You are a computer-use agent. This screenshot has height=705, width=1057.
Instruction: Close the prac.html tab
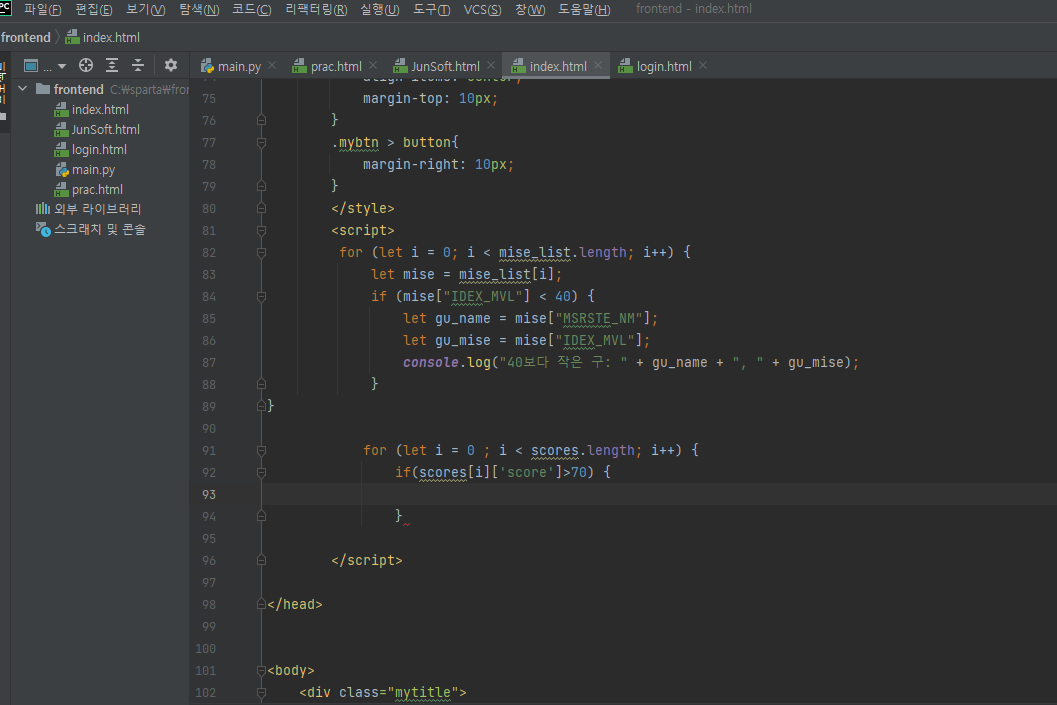click(373, 65)
